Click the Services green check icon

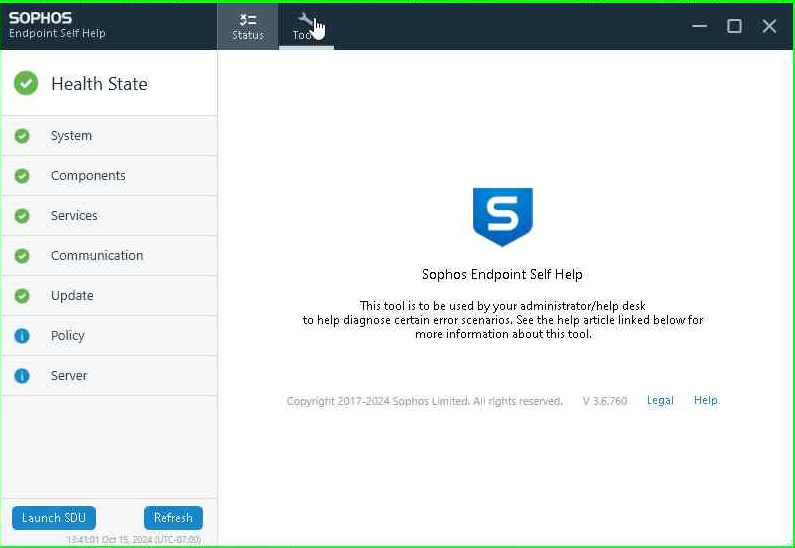click(22, 216)
